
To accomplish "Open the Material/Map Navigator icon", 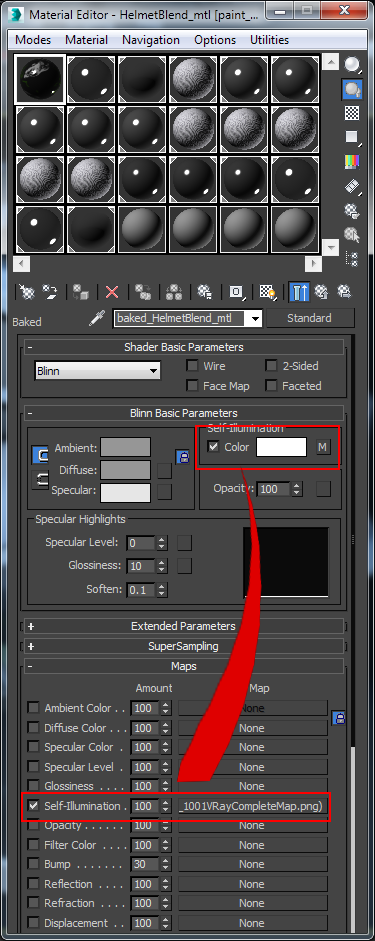I will click(x=352, y=259).
